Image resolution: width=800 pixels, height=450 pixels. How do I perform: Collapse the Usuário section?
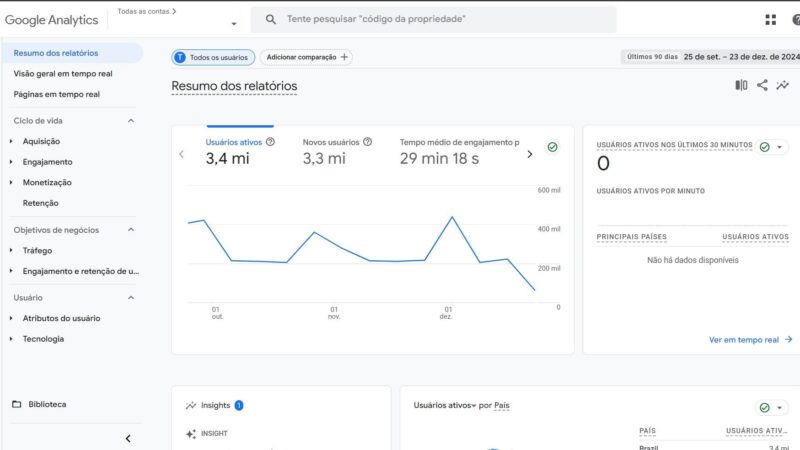click(131, 297)
